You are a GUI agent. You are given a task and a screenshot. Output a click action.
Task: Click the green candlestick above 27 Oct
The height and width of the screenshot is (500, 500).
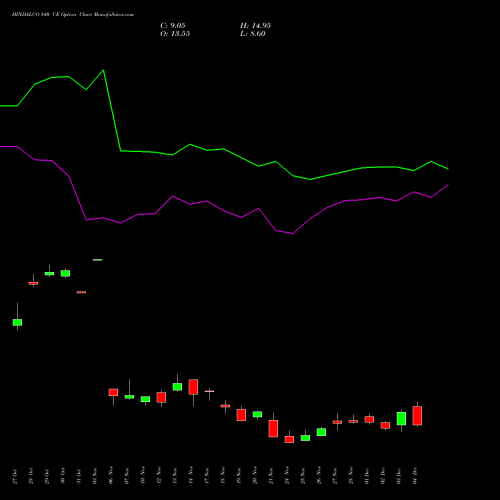coord(17,322)
